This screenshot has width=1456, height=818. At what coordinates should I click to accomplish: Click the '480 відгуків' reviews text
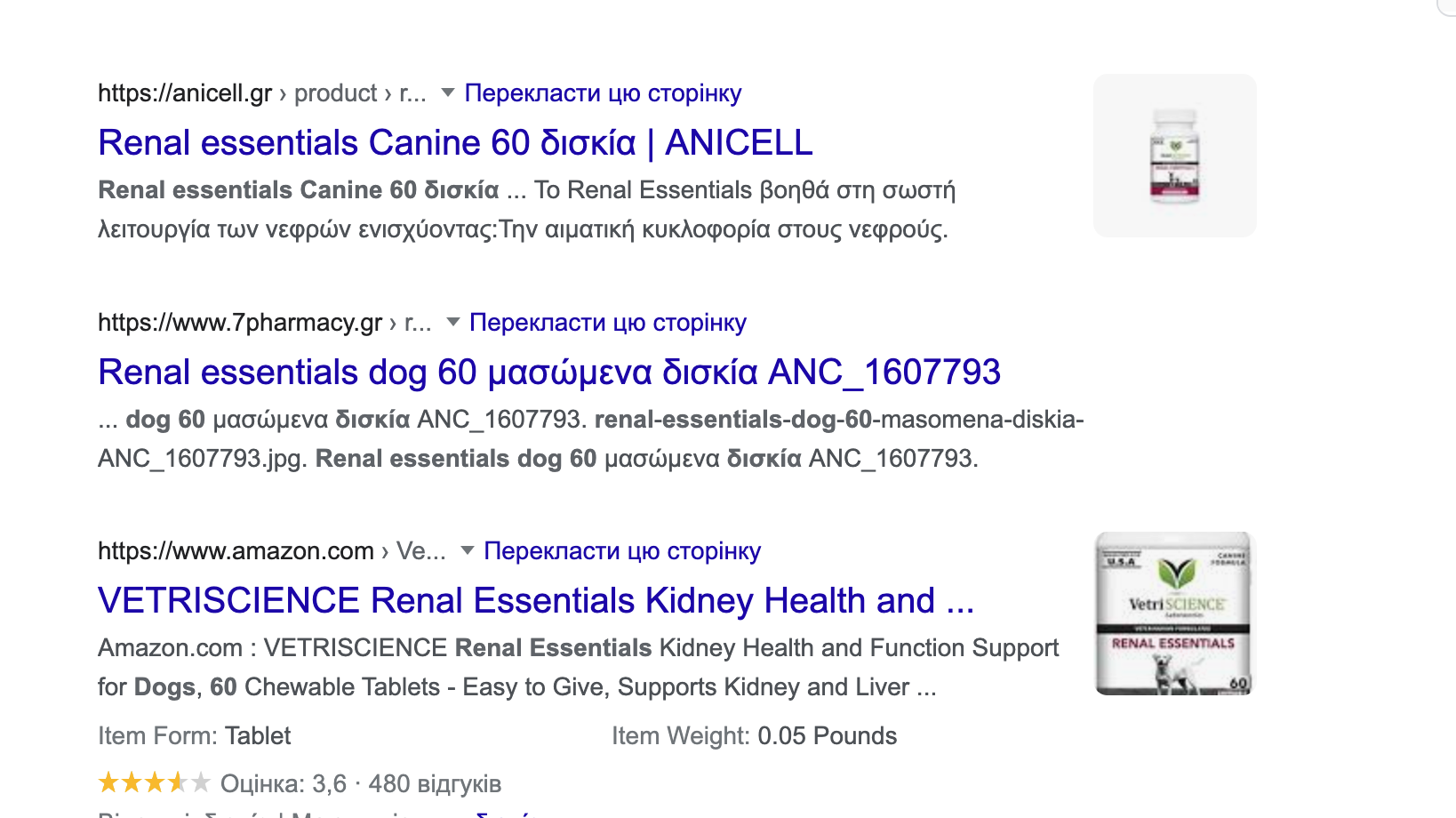coord(435,783)
